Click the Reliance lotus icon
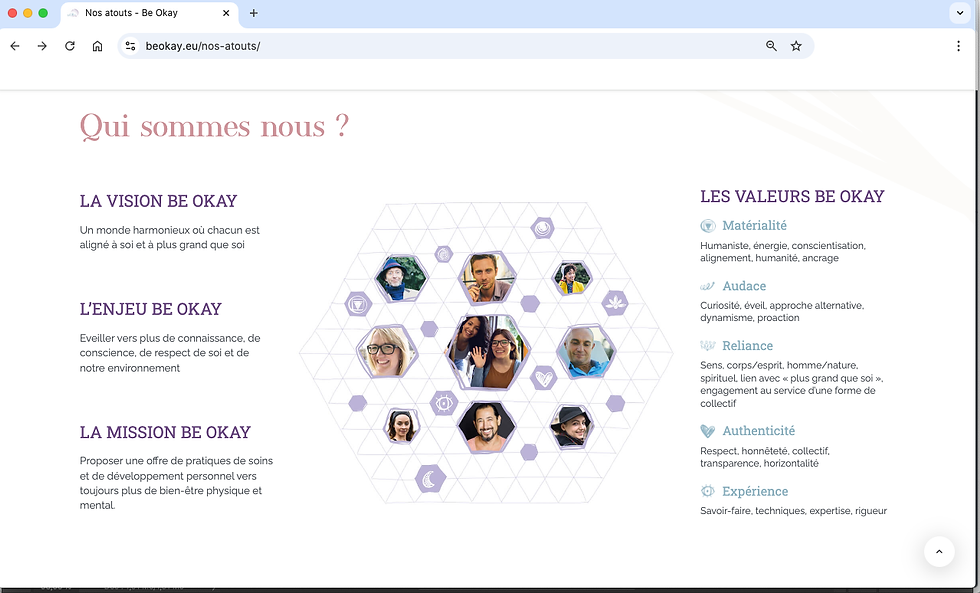Screen dimensions: 980x593 tap(708, 346)
